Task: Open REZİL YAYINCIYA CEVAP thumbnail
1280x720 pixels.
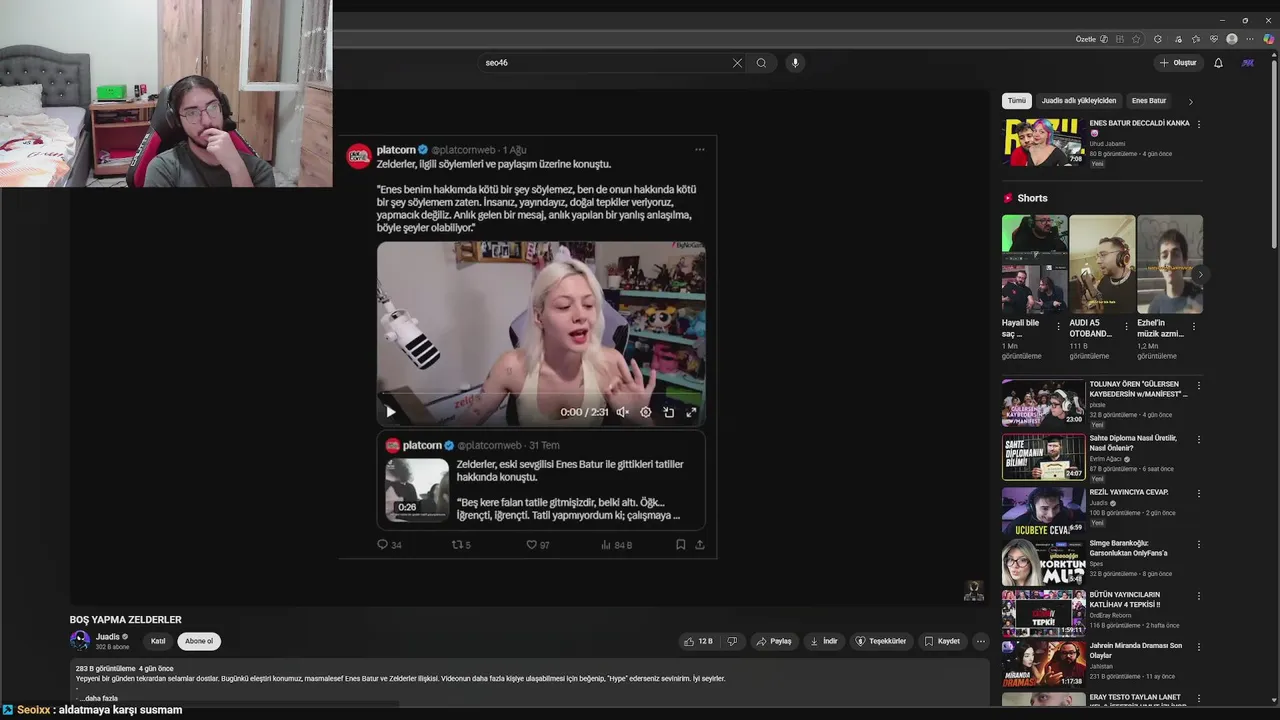Action: pos(1044,511)
